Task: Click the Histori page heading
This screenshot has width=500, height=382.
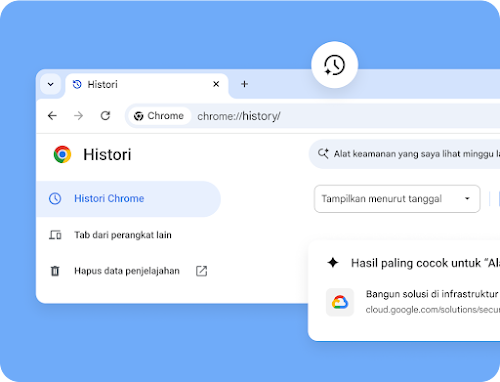Action: tap(107, 155)
